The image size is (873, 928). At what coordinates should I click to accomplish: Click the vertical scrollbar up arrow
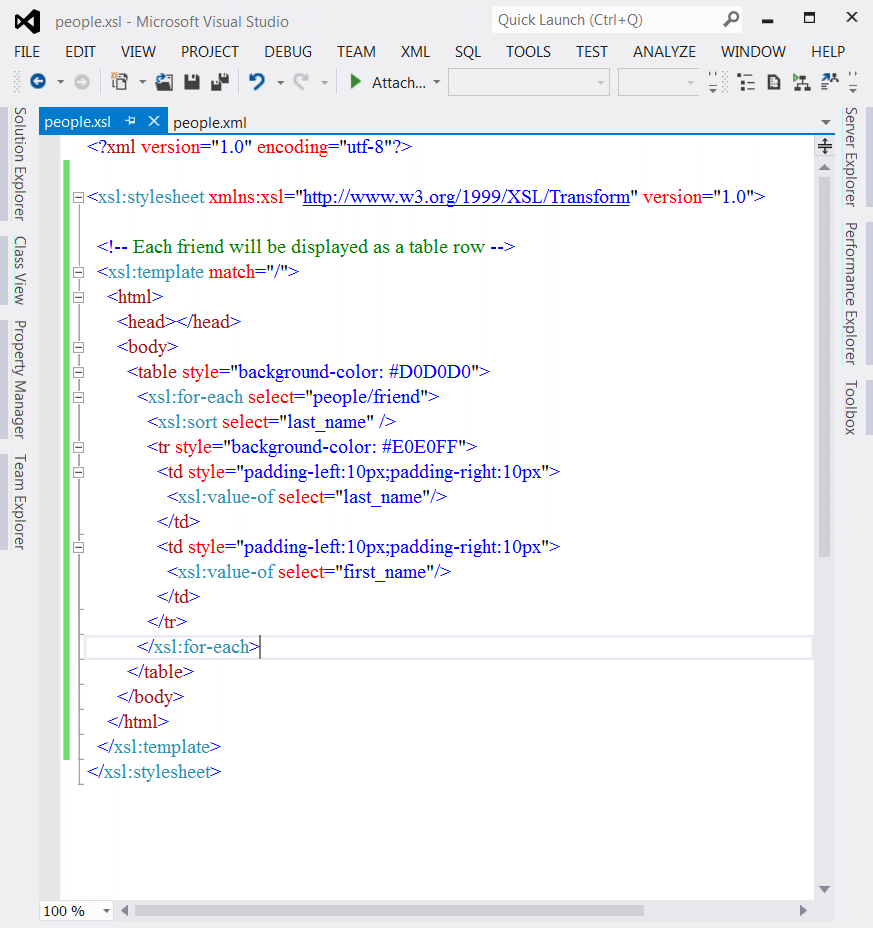[x=824, y=167]
